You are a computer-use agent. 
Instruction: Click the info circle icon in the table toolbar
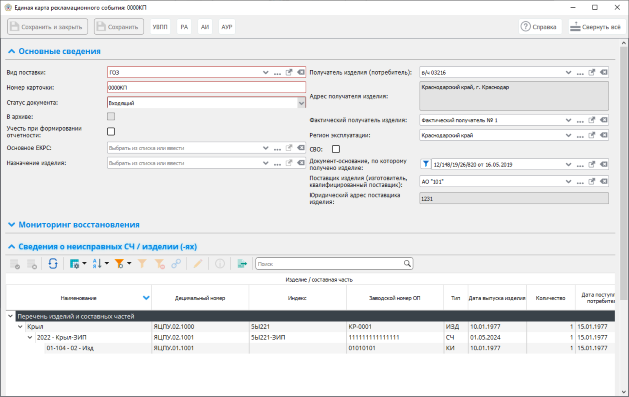click(220, 263)
